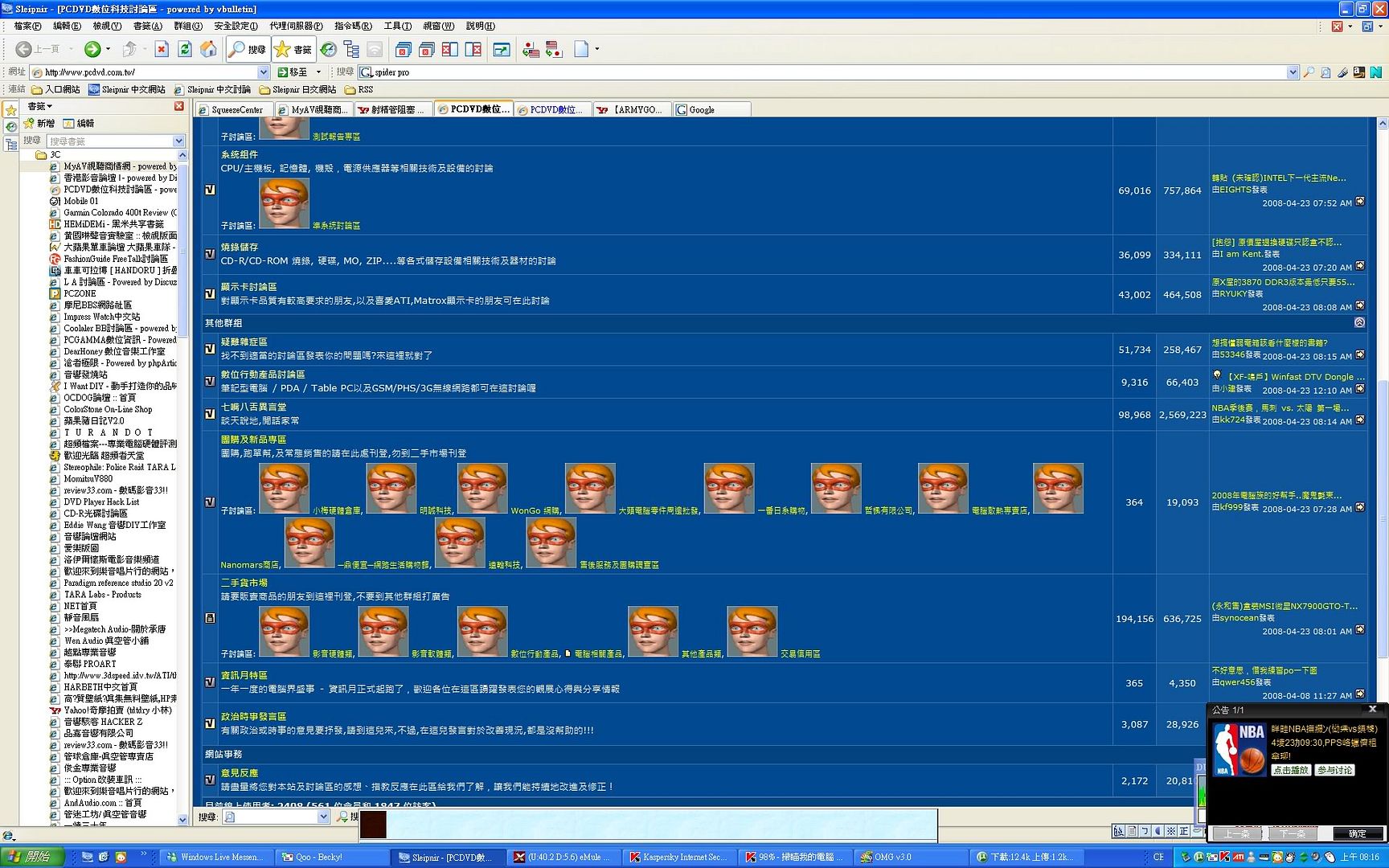This screenshot has height=868, width=1389.
Task: Toggle the 書籤 bookmarks panel button
Action: (293, 50)
